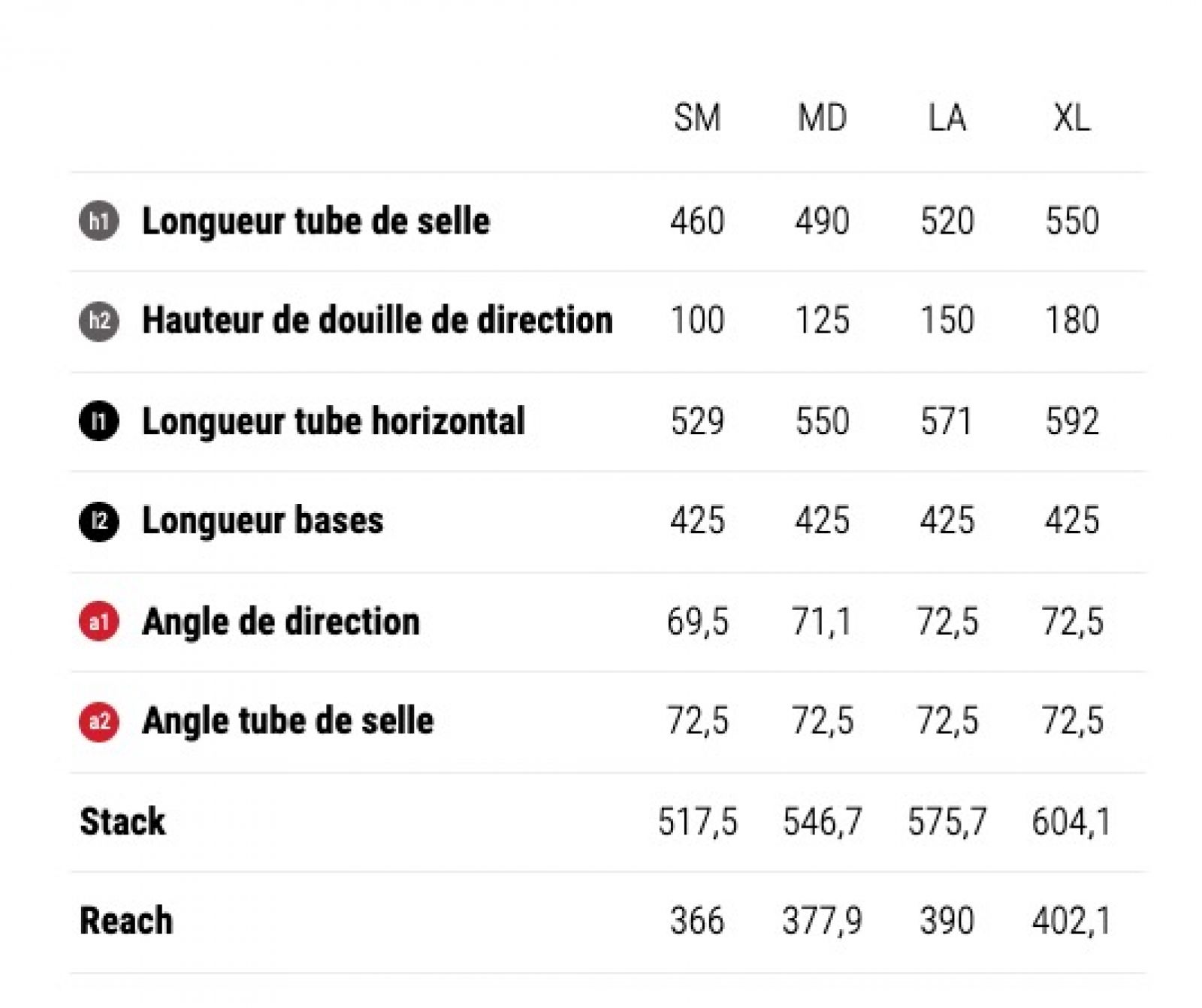The image size is (1202, 1008).
Task: Click the gray h1 icon
Action: (x=98, y=221)
